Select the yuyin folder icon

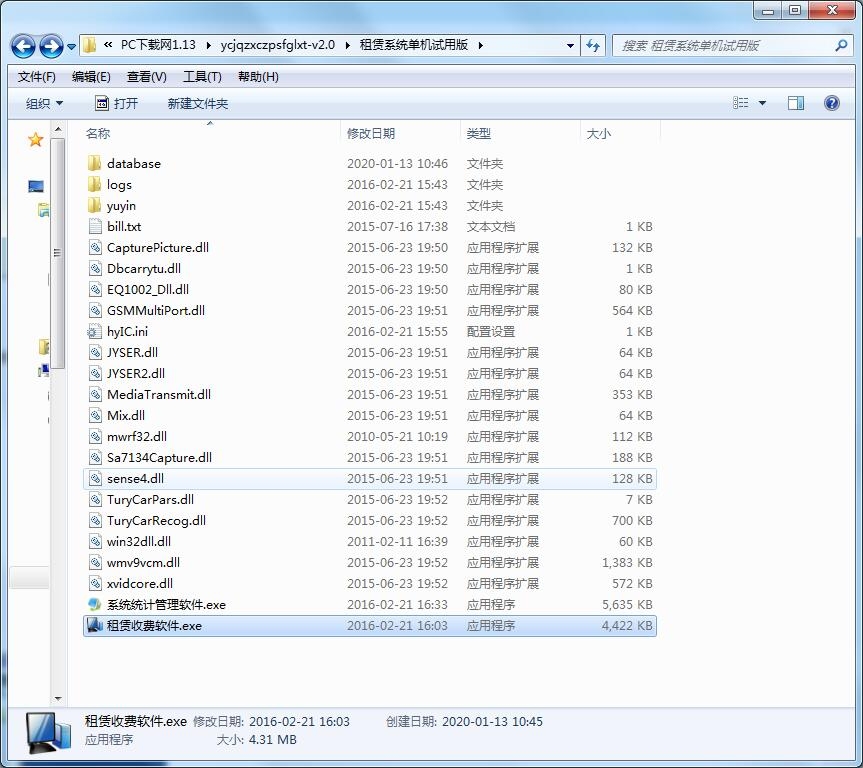95,205
